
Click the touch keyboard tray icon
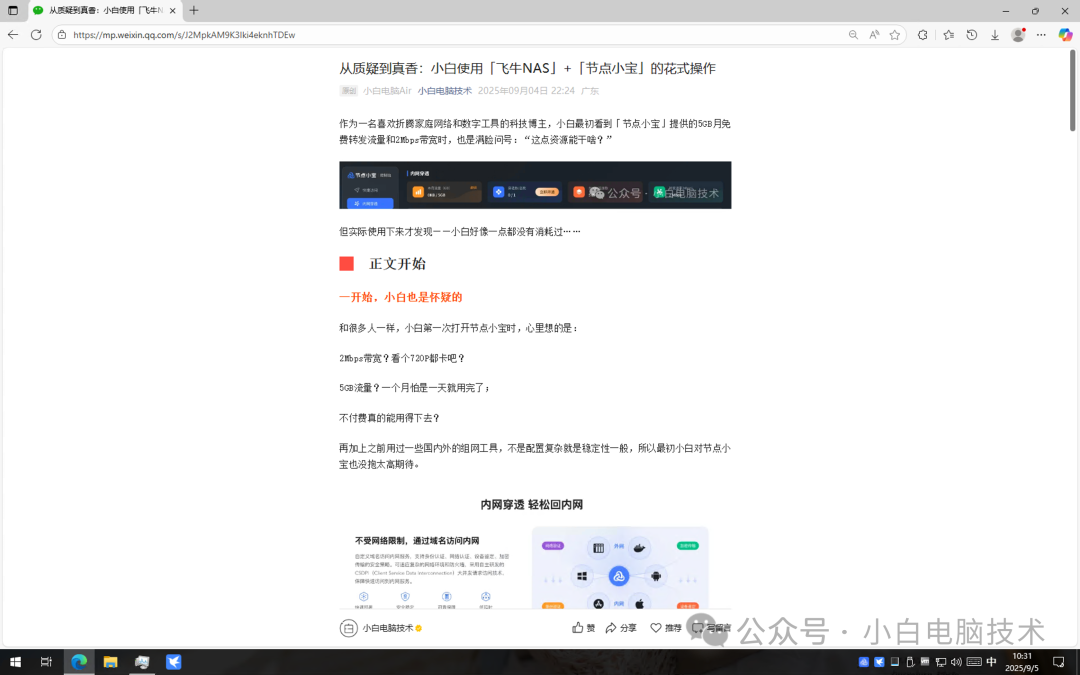(x=974, y=662)
